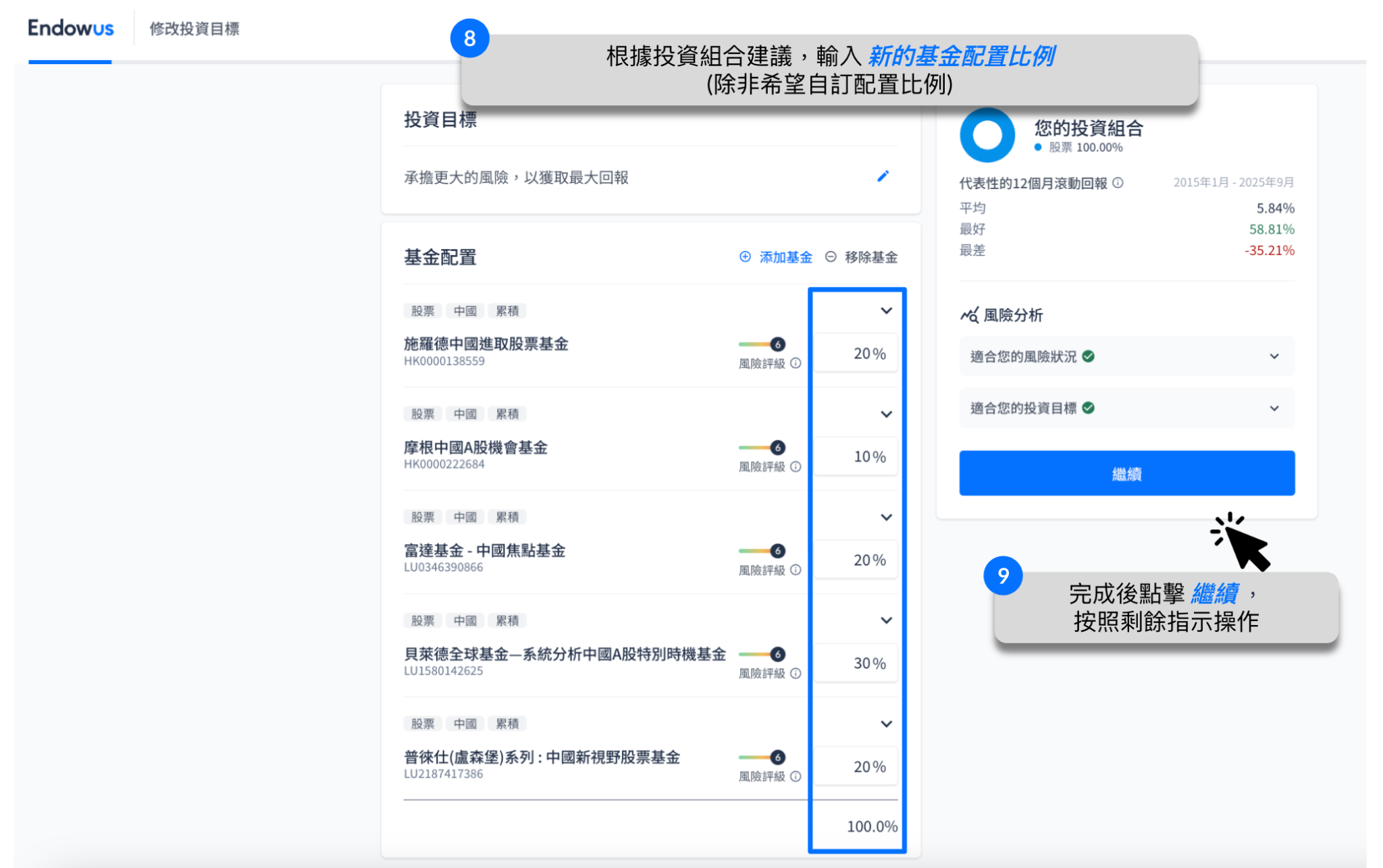
Task: Expand the 施羅德中國進取股票基金 fund details chevron
Action: pyautogui.click(x=886, y=310)
